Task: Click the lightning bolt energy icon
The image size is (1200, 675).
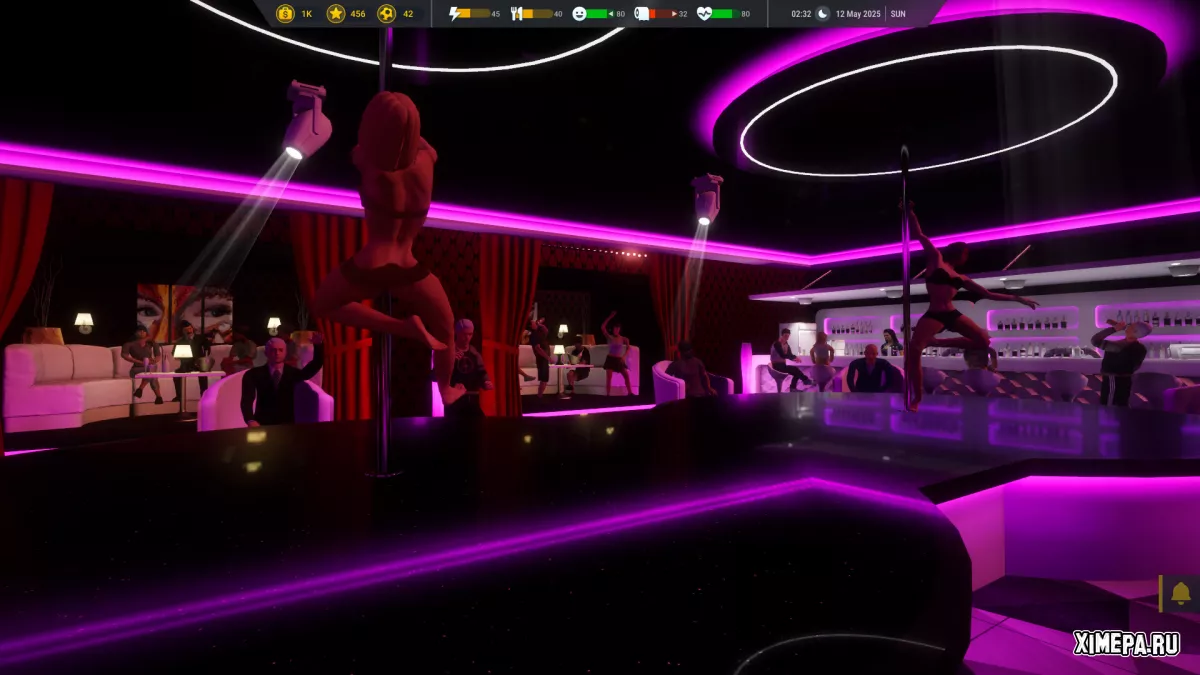Action: click(x=456, y=14)
